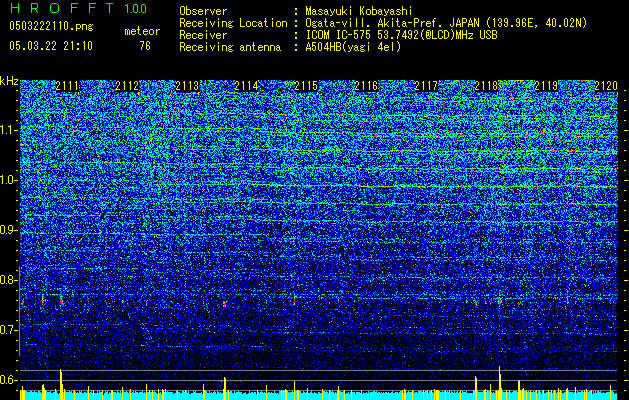Click the HROFFT program title
Screen dimensions: 629x400
(x=61, y=8)
